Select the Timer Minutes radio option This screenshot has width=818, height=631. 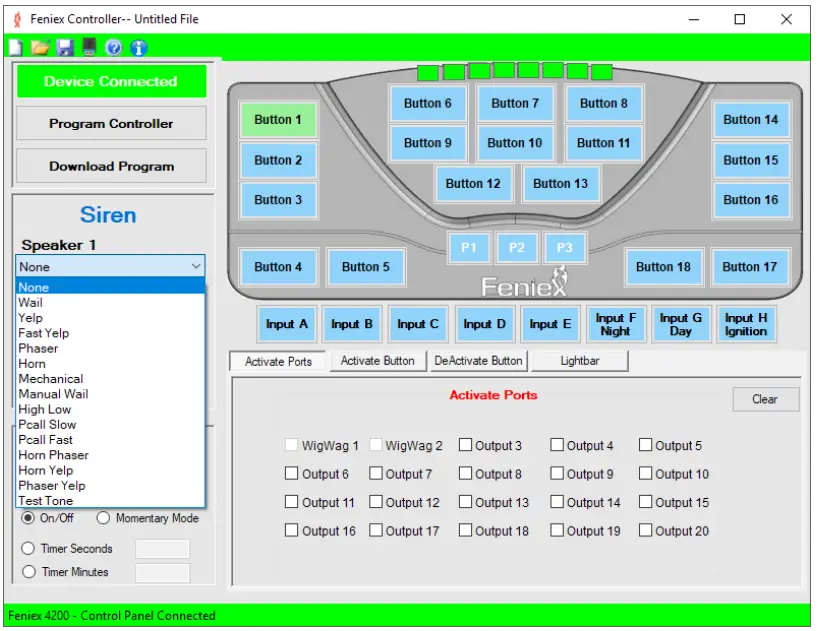[28, 572]
